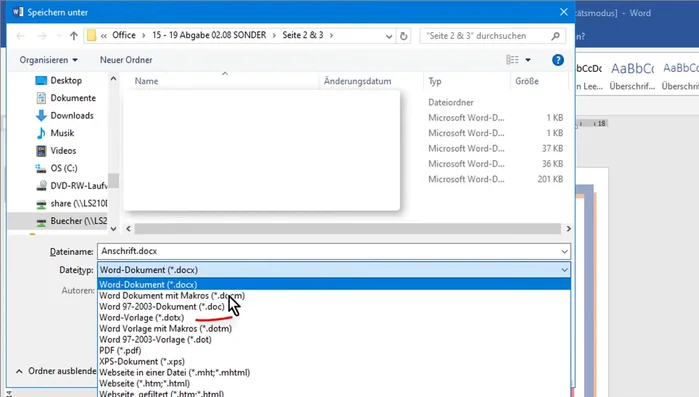
Task: Choose XPS-Dokument (*.xps) type
Action: point(334,361)
